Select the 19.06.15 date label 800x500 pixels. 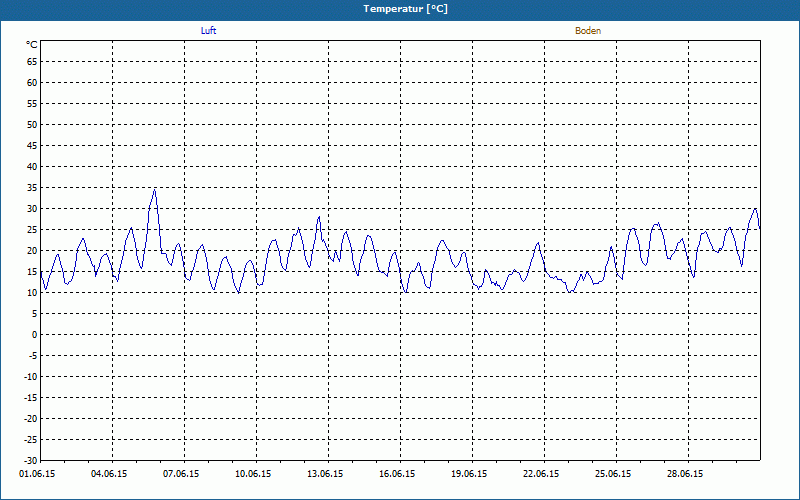click(x=469, y=474)
